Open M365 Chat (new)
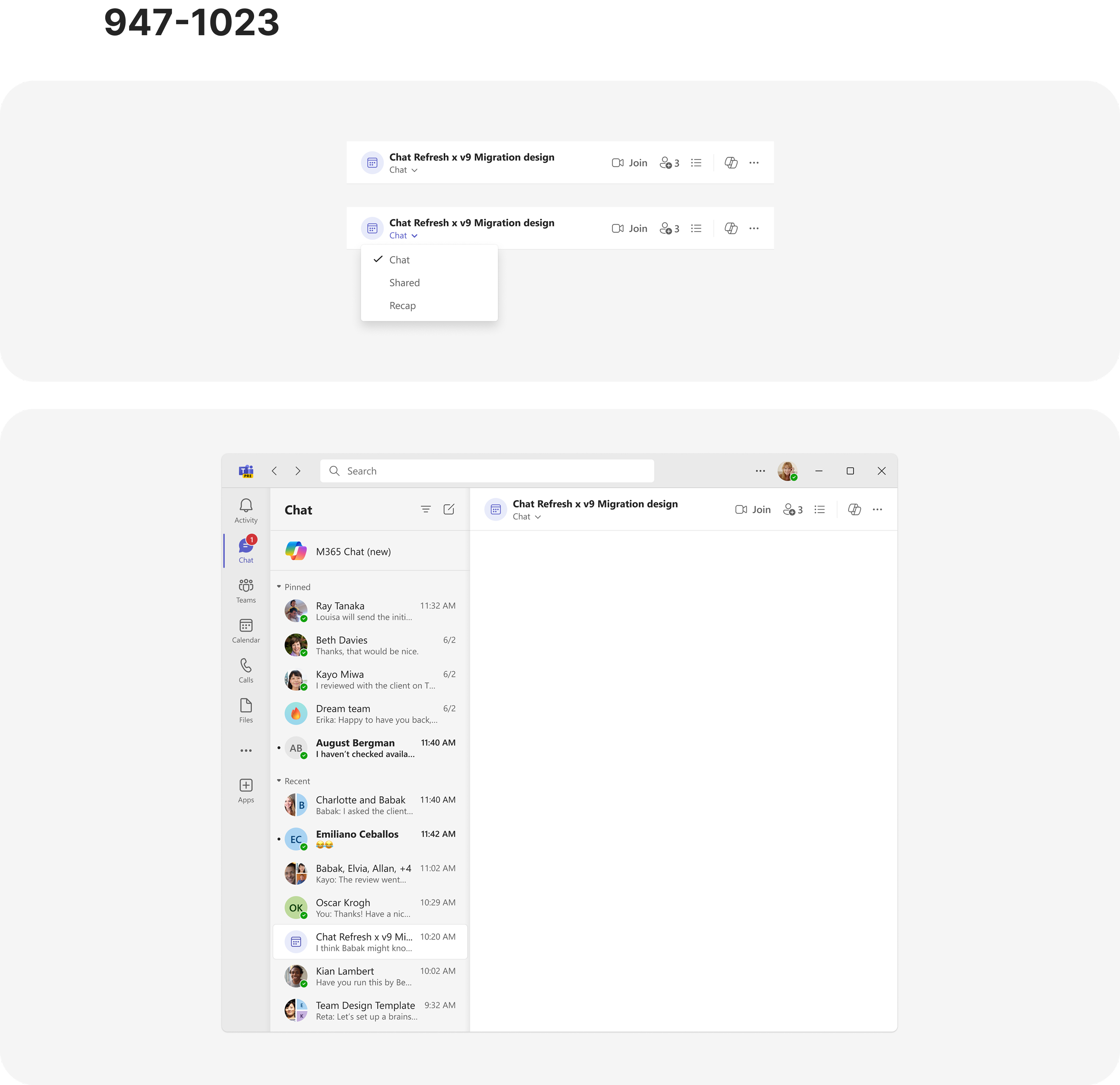Image resolution: width=1120 pixels, height=1085 pixels. 370,551
